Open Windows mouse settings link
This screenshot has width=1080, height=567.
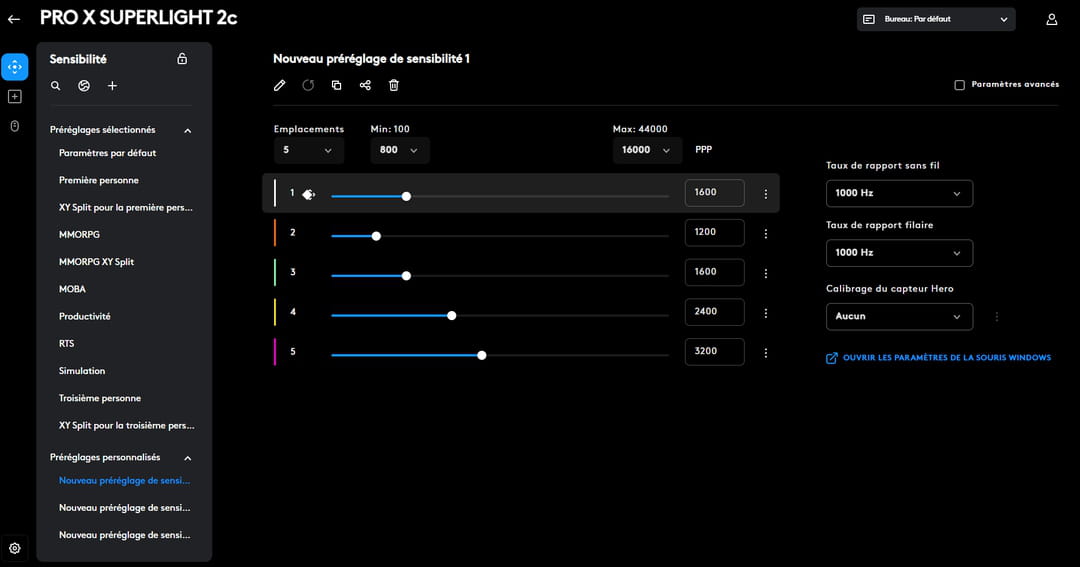[946, 358]
